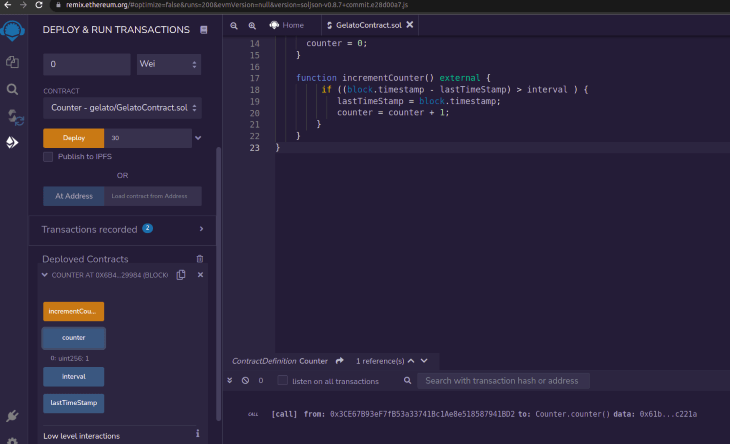The image size is (730, 444).
Task: Reload the browser page
Action: pos(39,5)
